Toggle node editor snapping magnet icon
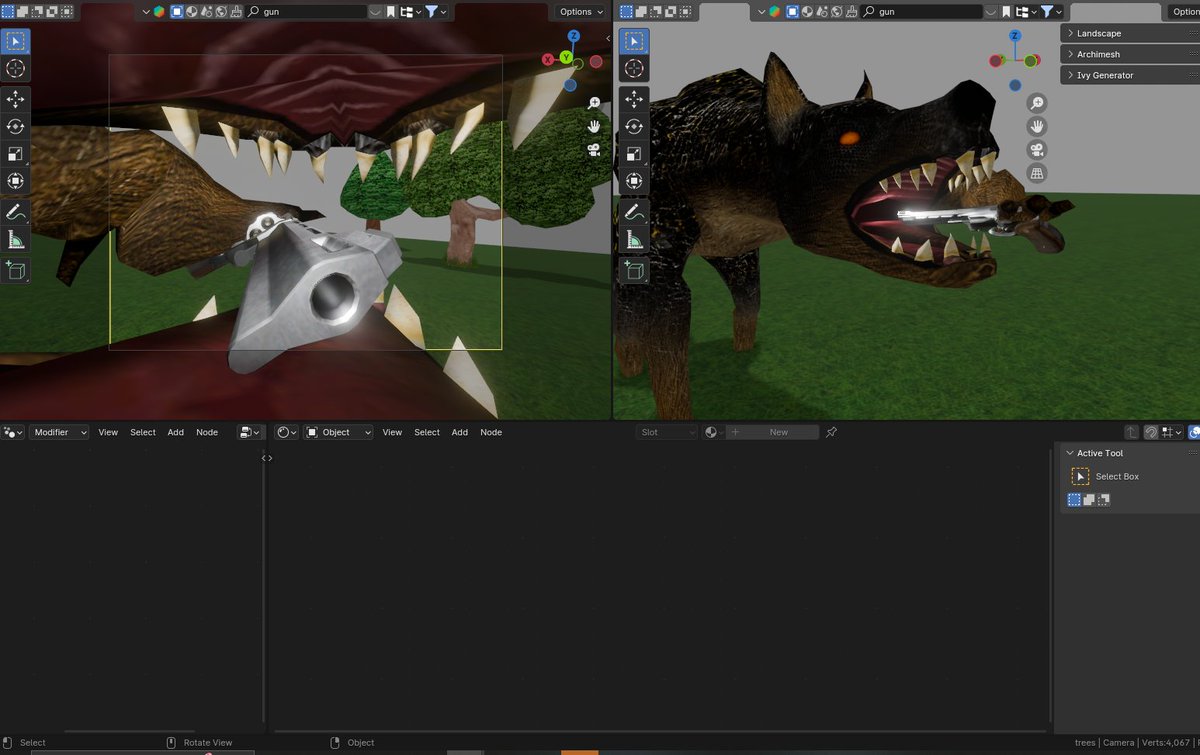 coord(1151,432)
